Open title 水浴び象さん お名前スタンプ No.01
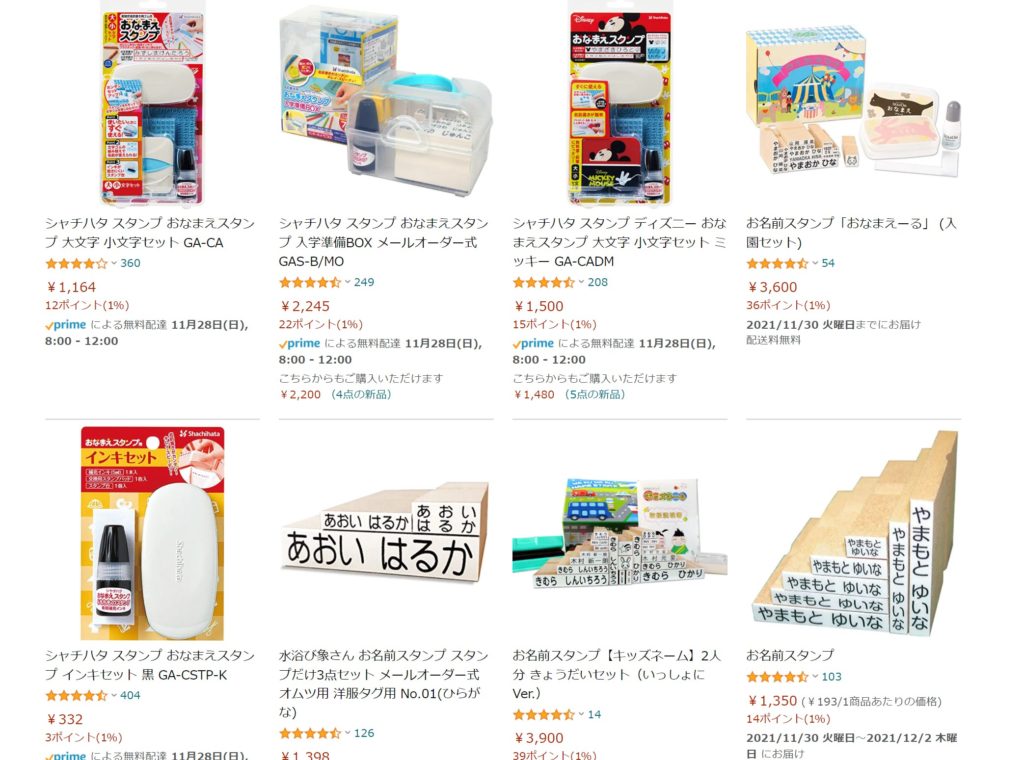 pyautogui.click(x=383, y=684)
